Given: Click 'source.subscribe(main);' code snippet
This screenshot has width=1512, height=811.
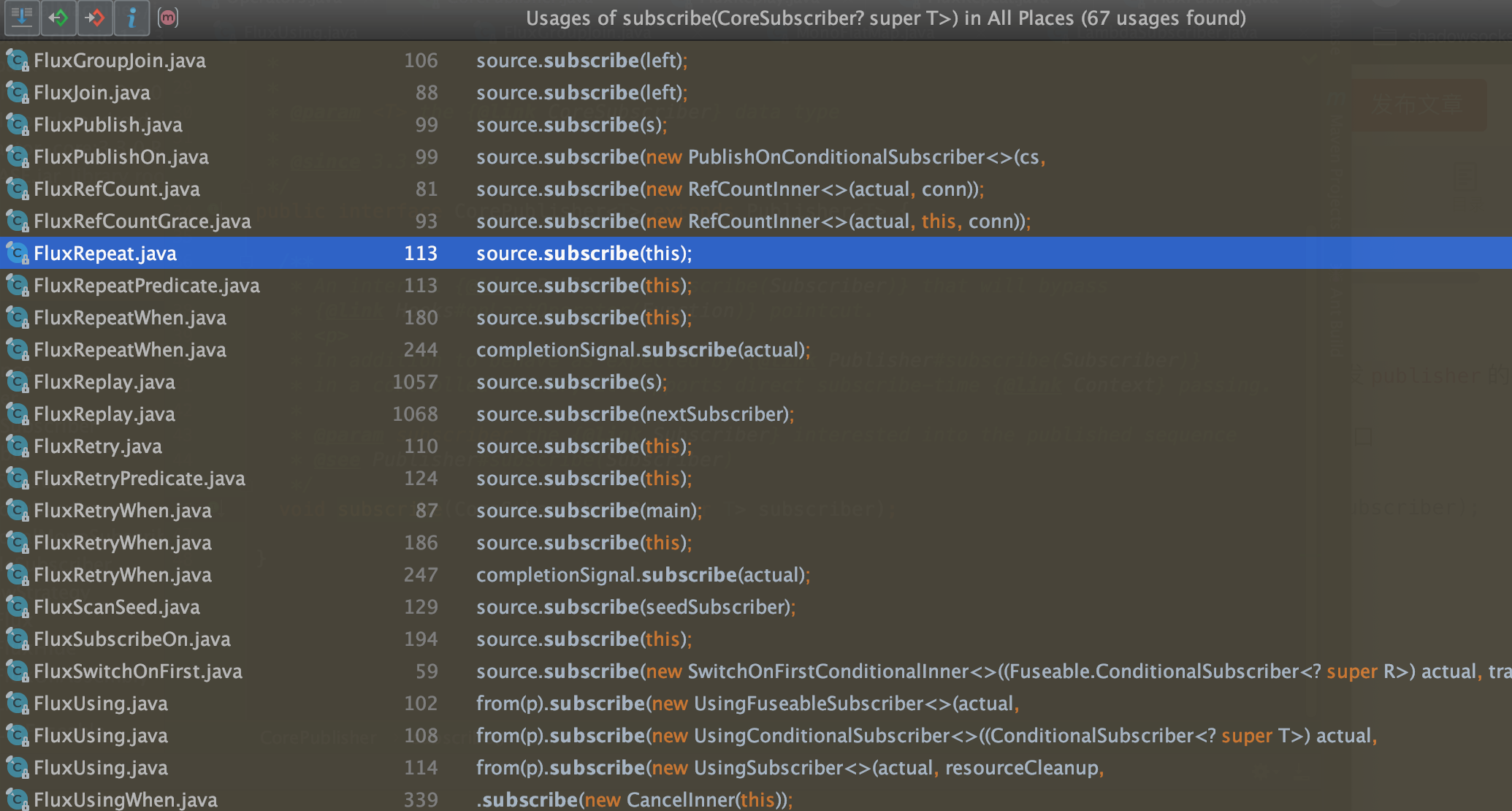Looking at the screenshot, I should pyautogui.click(x=589, y=511).
